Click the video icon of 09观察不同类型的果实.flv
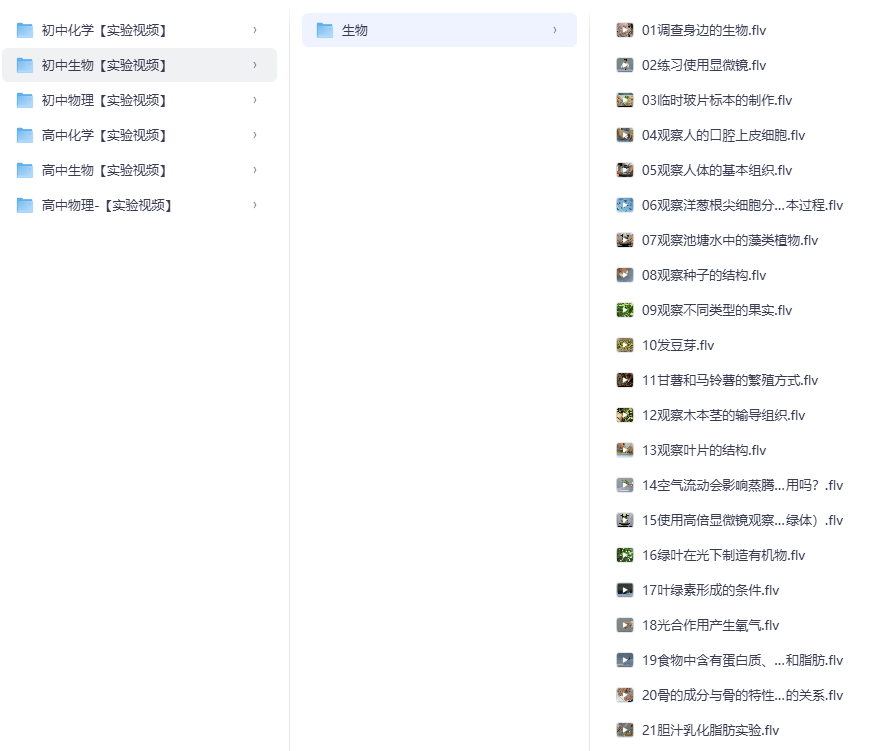Viewport: 869px width, 751px height. (x=625, y=310)
